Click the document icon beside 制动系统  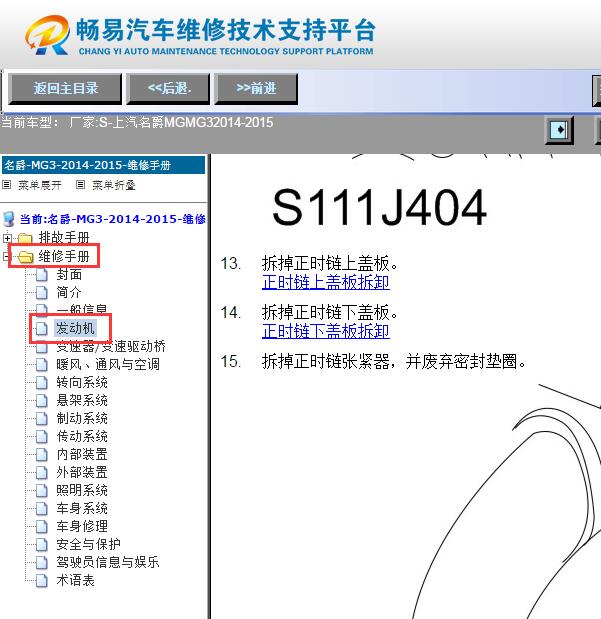(41, 418)
